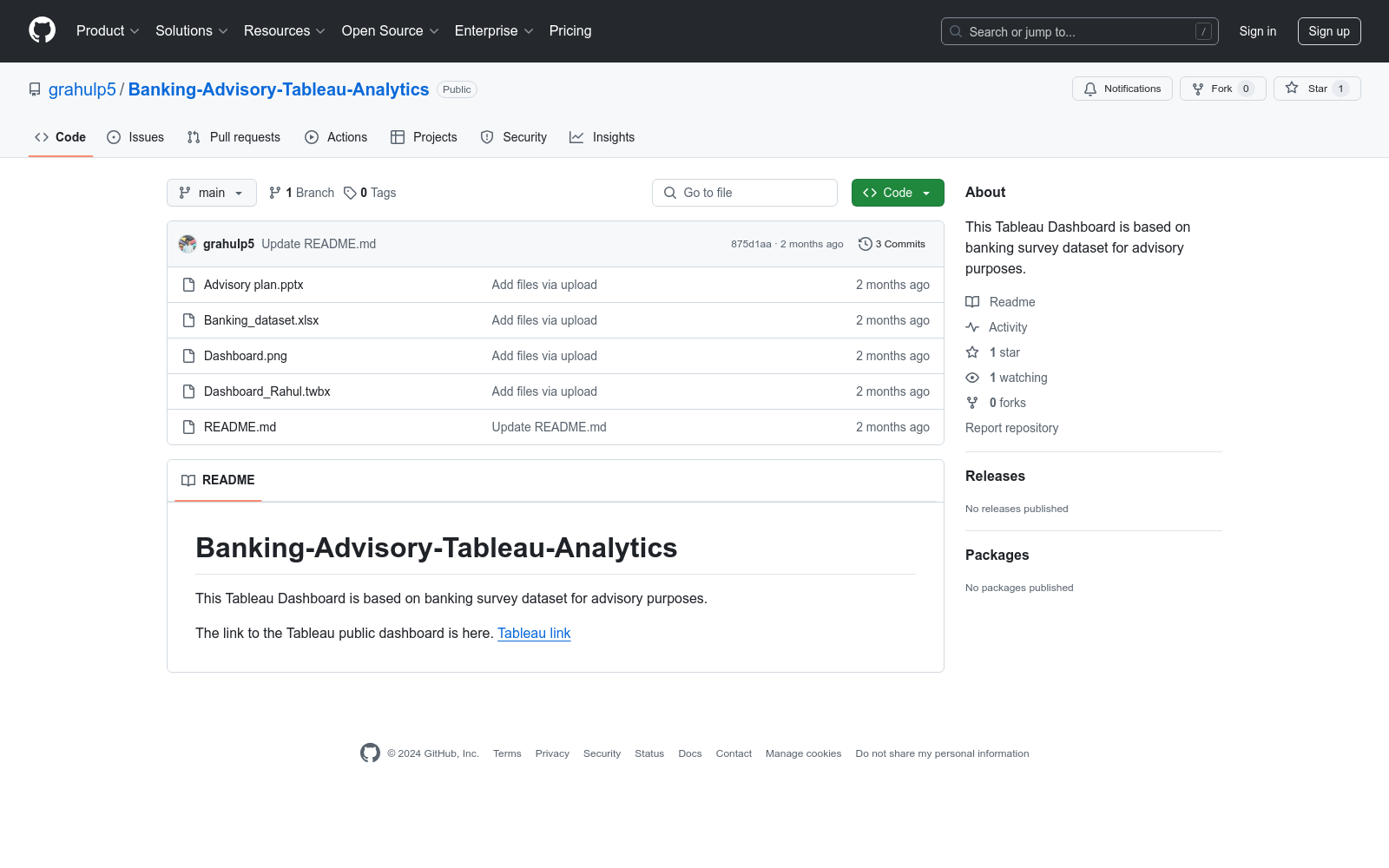The width and height of the screenshot is (1389, 868).
Task: Click the grahulp5 avatar in commit row
Action: point(188,244)
